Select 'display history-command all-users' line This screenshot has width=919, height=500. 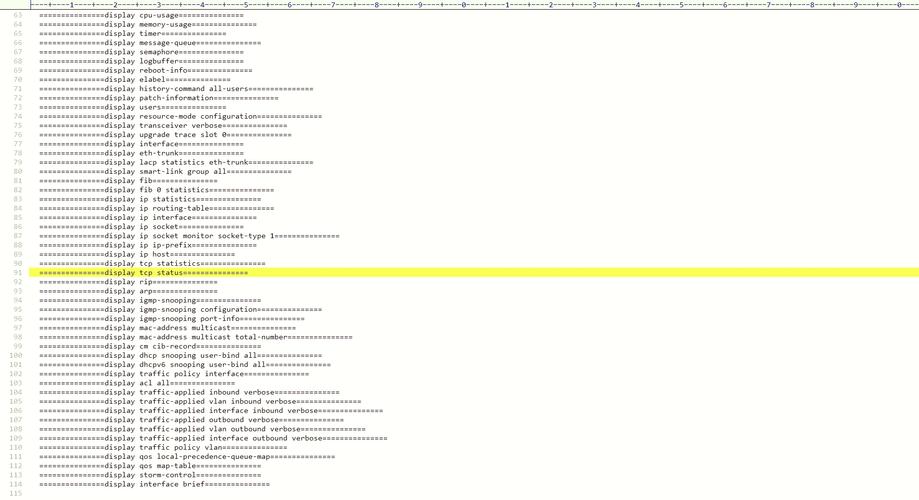coord(176,89)
